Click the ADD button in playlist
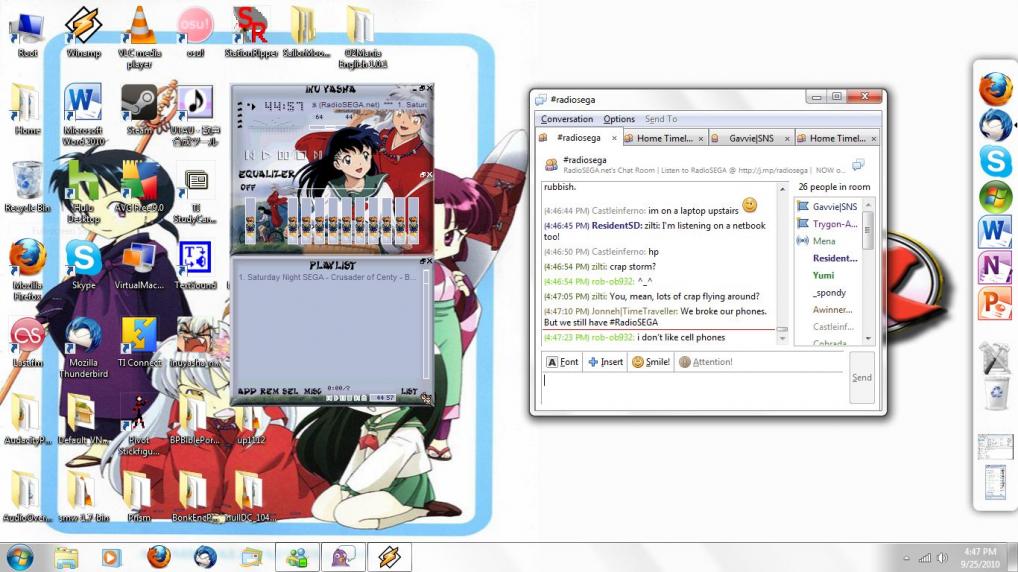The image size is (1018, 572). click(x=247, y=391)
